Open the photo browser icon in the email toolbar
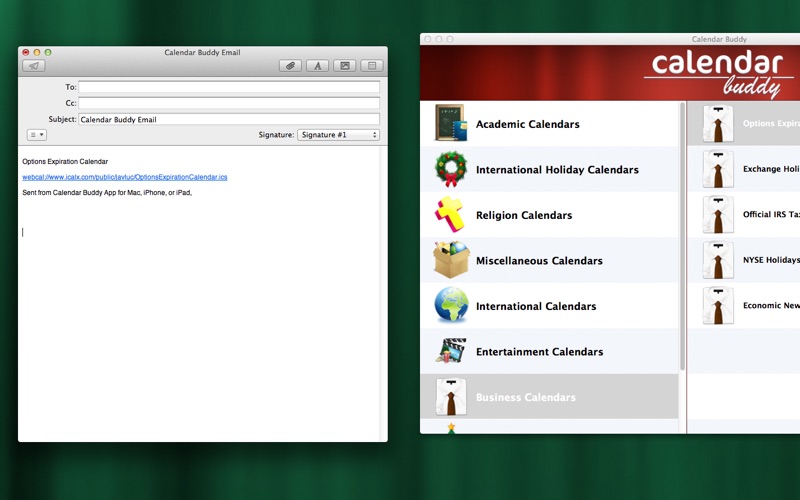This screenshot has height=500, width=800. pyautogui.click(x=345, y=66)
